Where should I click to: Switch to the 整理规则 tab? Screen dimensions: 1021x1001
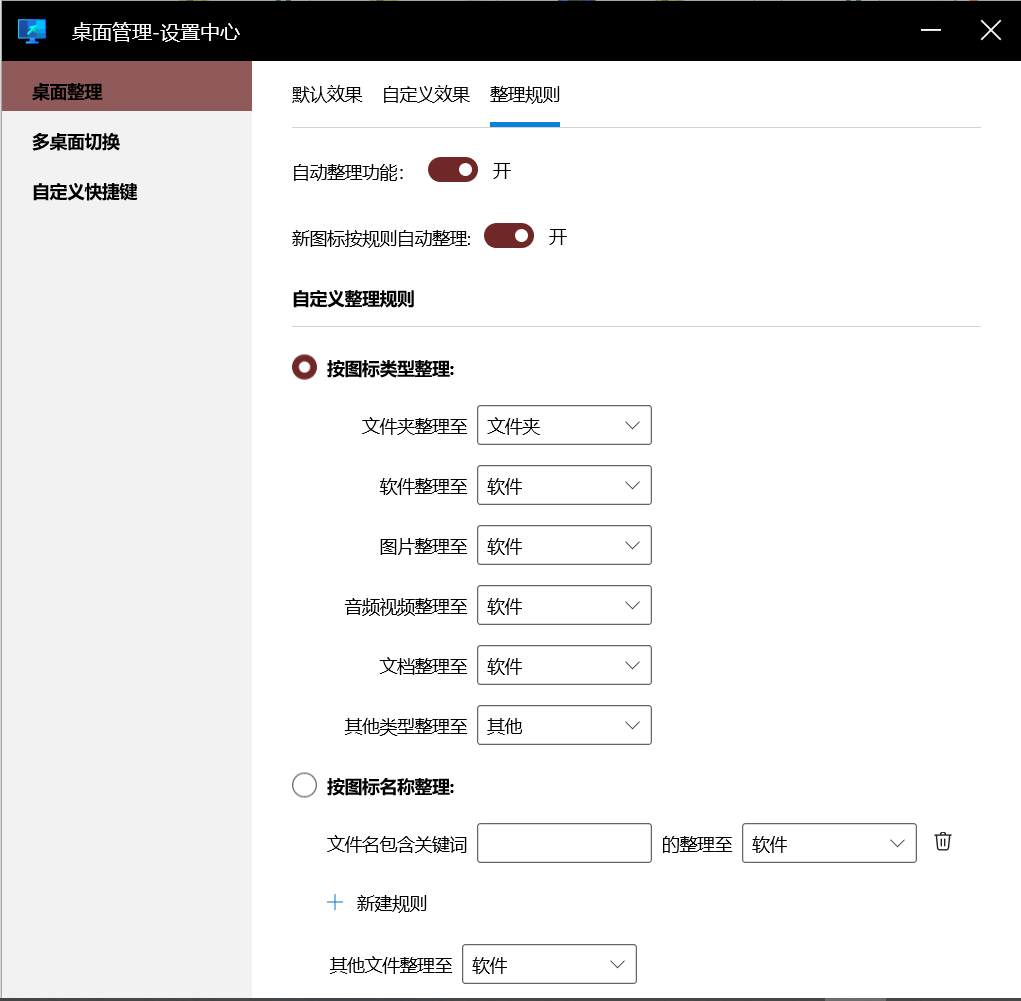coord(524,94)
